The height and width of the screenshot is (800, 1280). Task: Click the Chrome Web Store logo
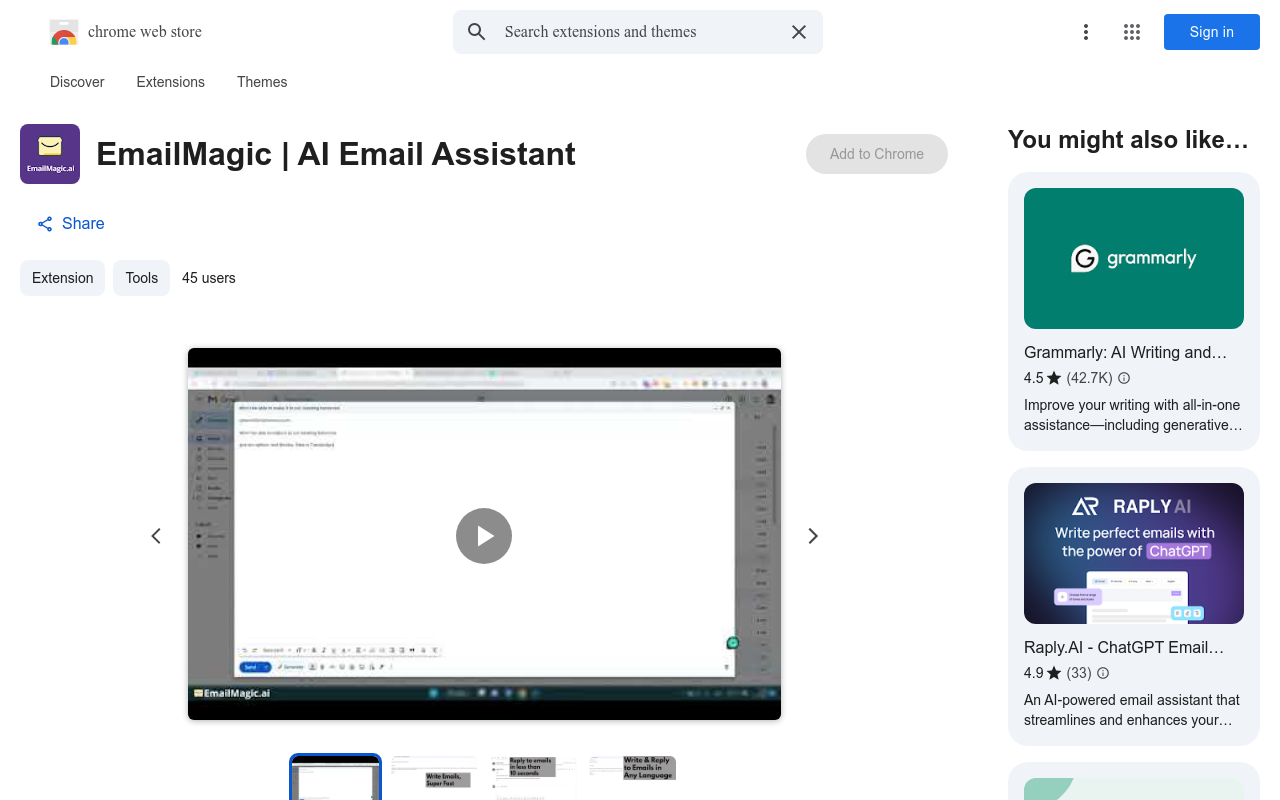64,32
